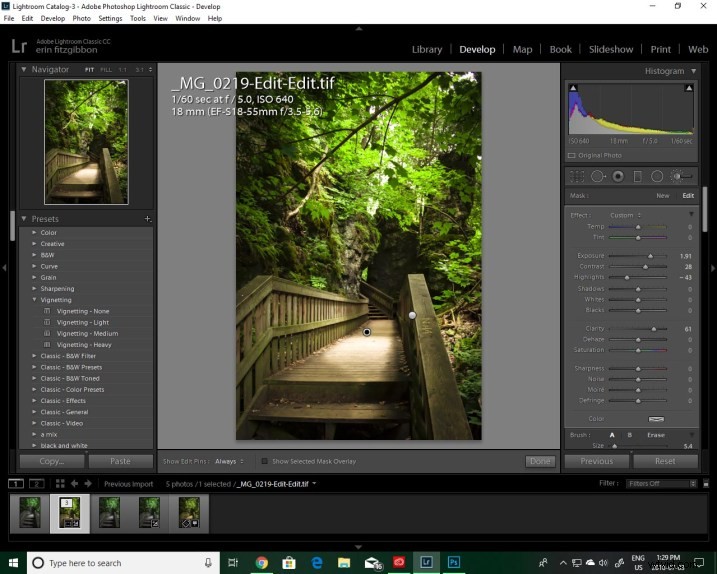The height and width of the screenshot is (574, 717).
Task: Open Windows Start menu
Action: 13,563
